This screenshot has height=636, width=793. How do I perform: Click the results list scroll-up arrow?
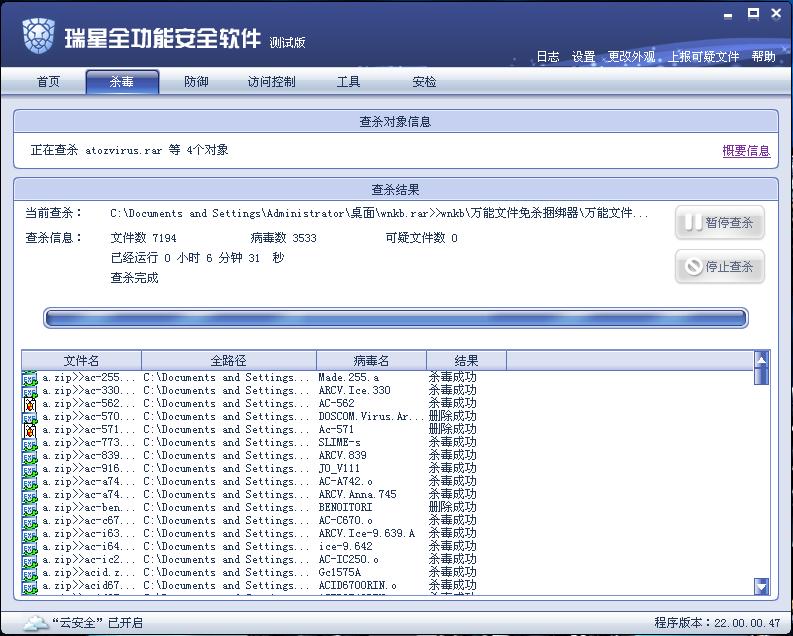pyautogui.click(x=761, y=358)
